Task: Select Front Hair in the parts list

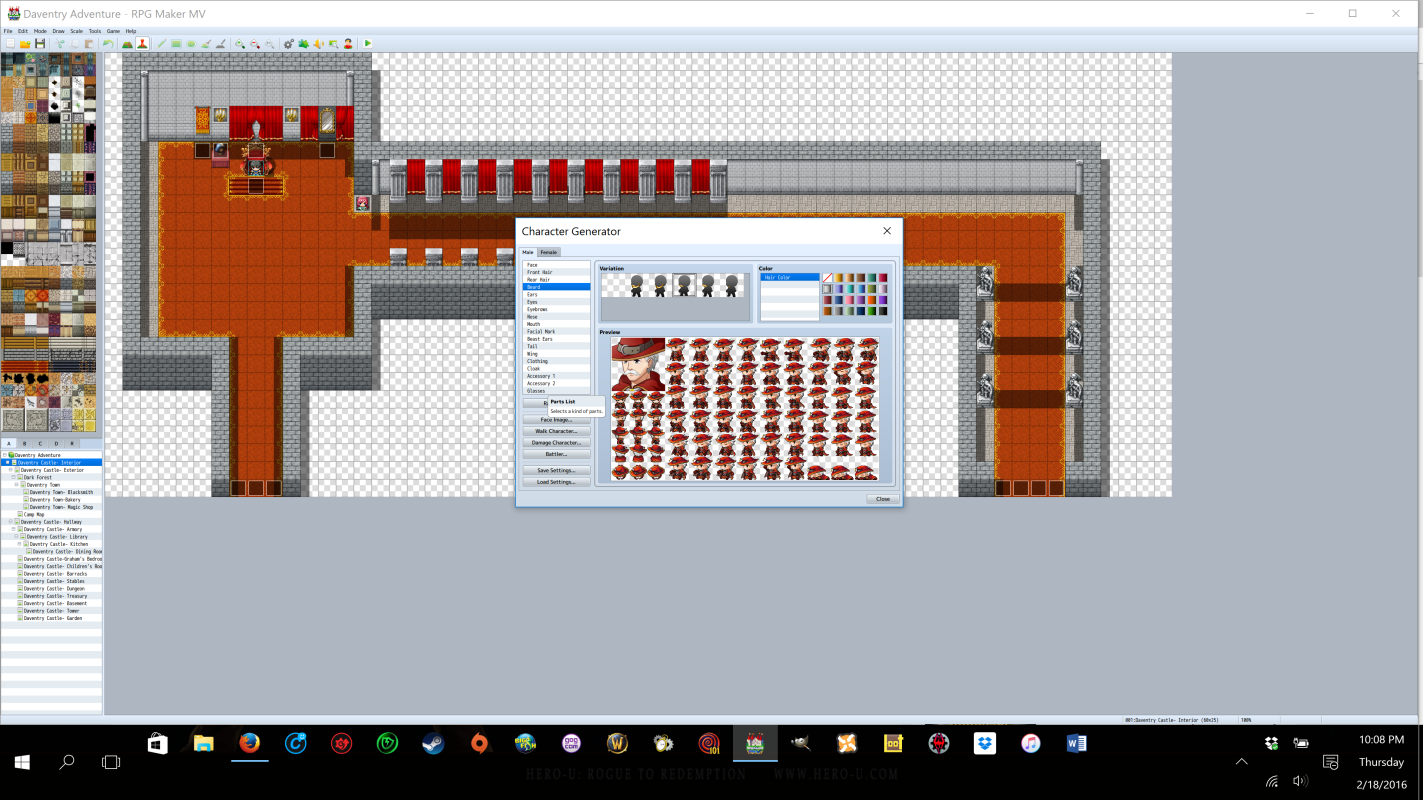Action: tap(556, 272)
